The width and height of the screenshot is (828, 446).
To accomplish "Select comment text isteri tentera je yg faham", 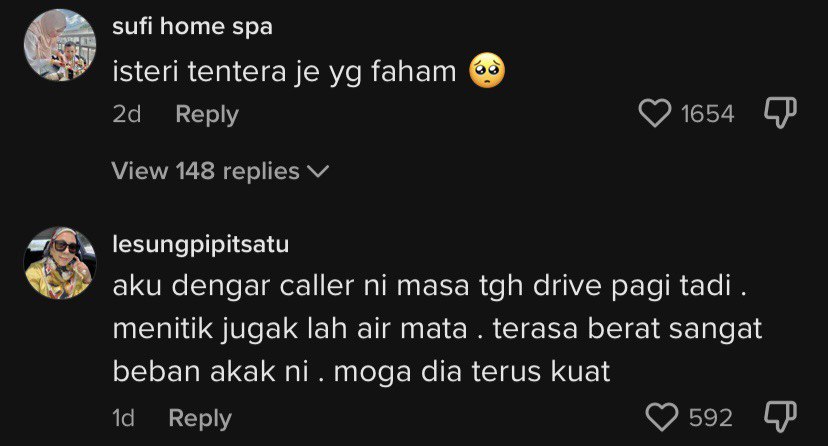I will [x=284, y=72].
